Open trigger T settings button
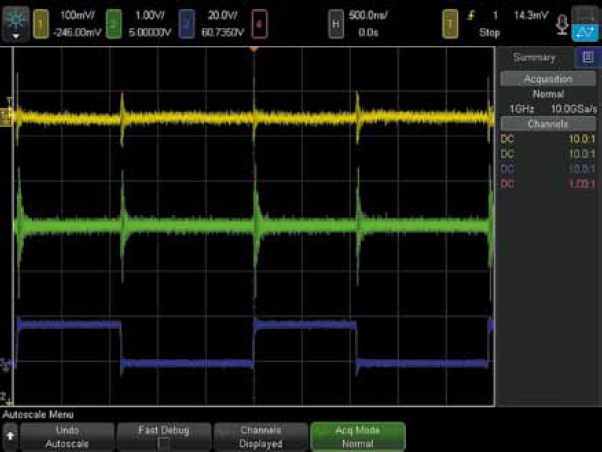602x452 pixels. 450,24
